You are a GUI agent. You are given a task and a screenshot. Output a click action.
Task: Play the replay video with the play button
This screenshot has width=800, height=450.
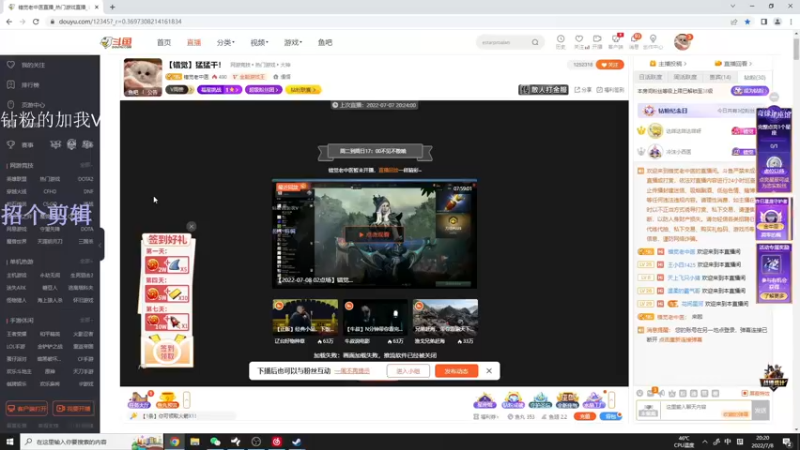374,235
